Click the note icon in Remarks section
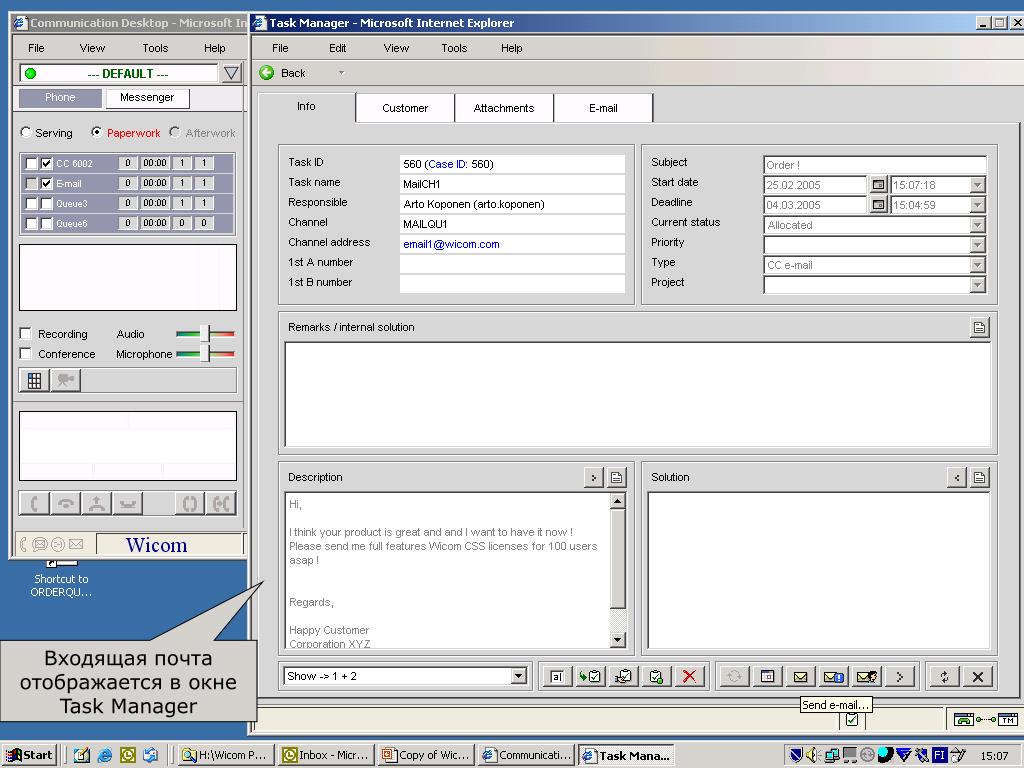The width and height of the screenshot is (1024, 768). point(979,327)
